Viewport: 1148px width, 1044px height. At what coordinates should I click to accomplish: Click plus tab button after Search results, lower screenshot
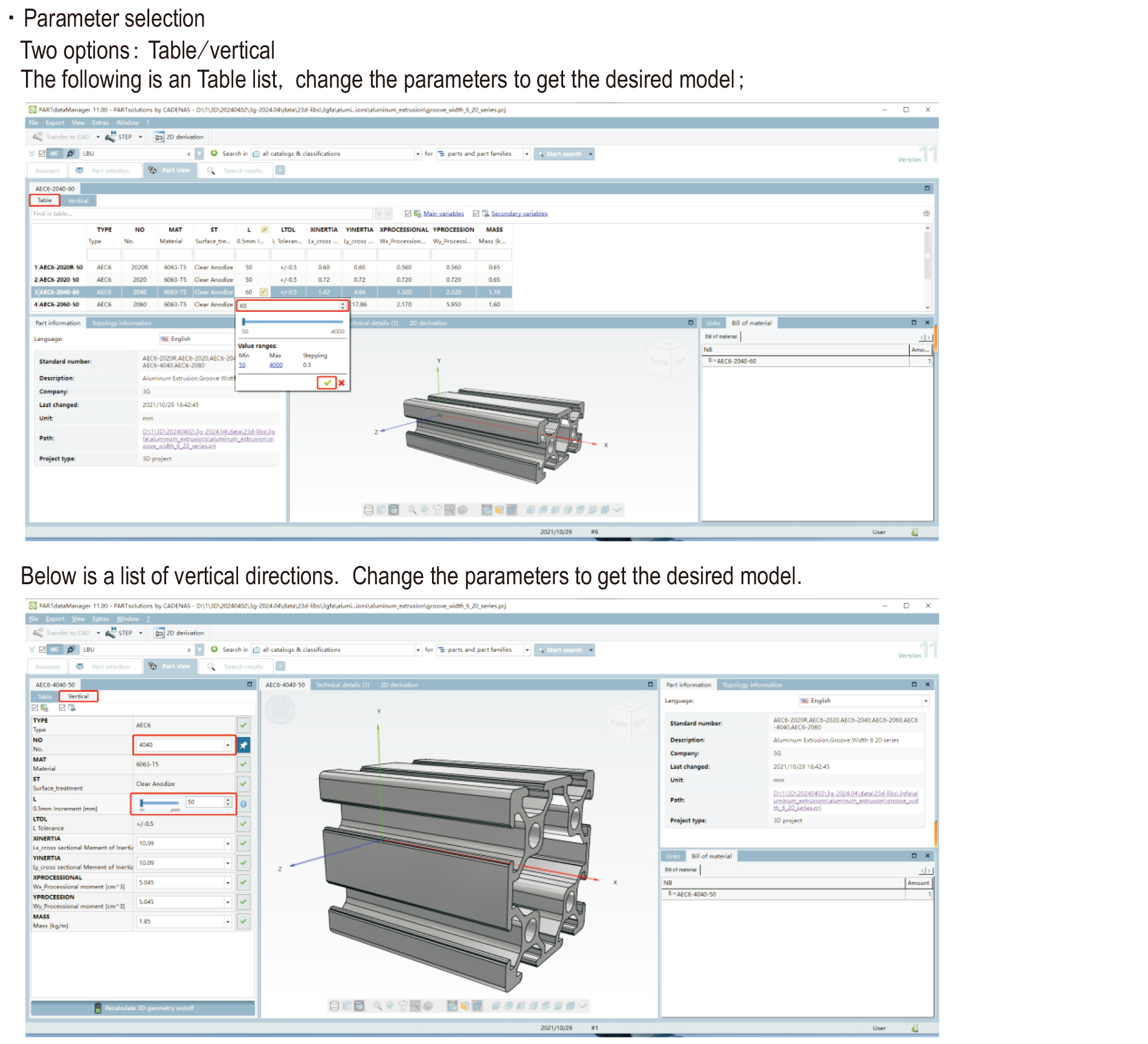[x=280, y=666]
